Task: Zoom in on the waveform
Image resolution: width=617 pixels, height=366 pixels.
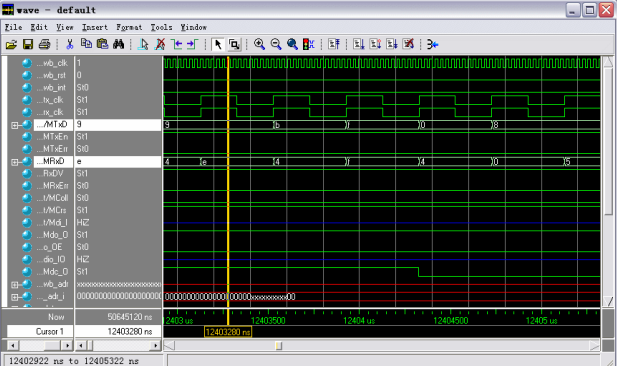Action: coord(259,44)
